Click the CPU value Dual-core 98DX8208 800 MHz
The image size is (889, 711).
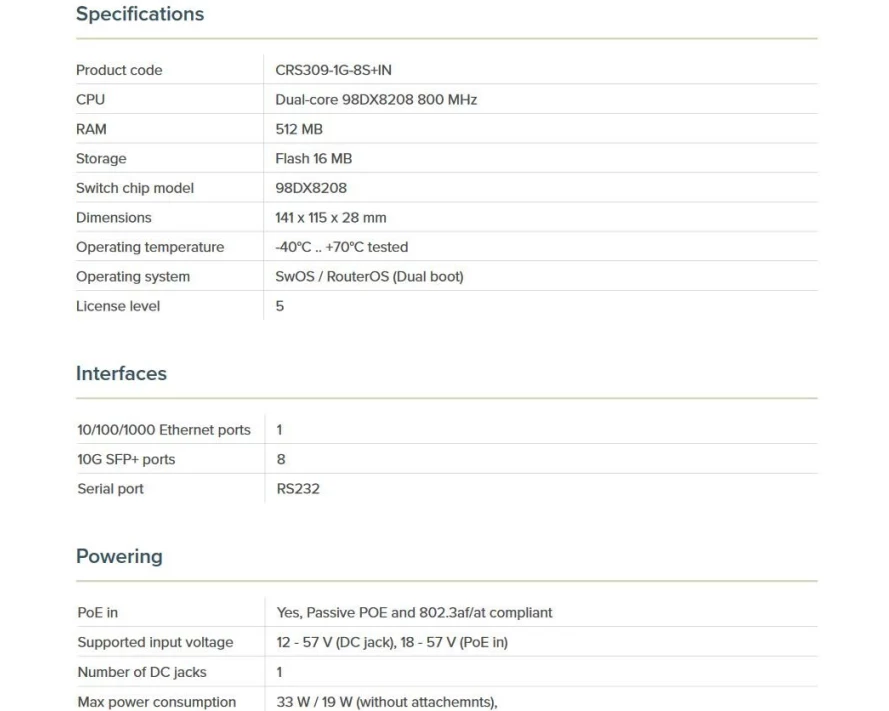point(376,100)
